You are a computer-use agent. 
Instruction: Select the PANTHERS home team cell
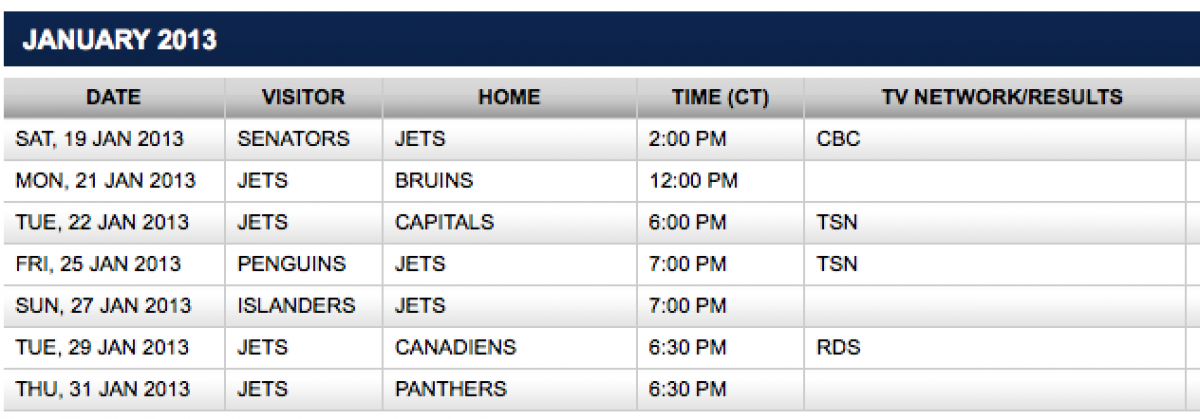tap(451, 389)
